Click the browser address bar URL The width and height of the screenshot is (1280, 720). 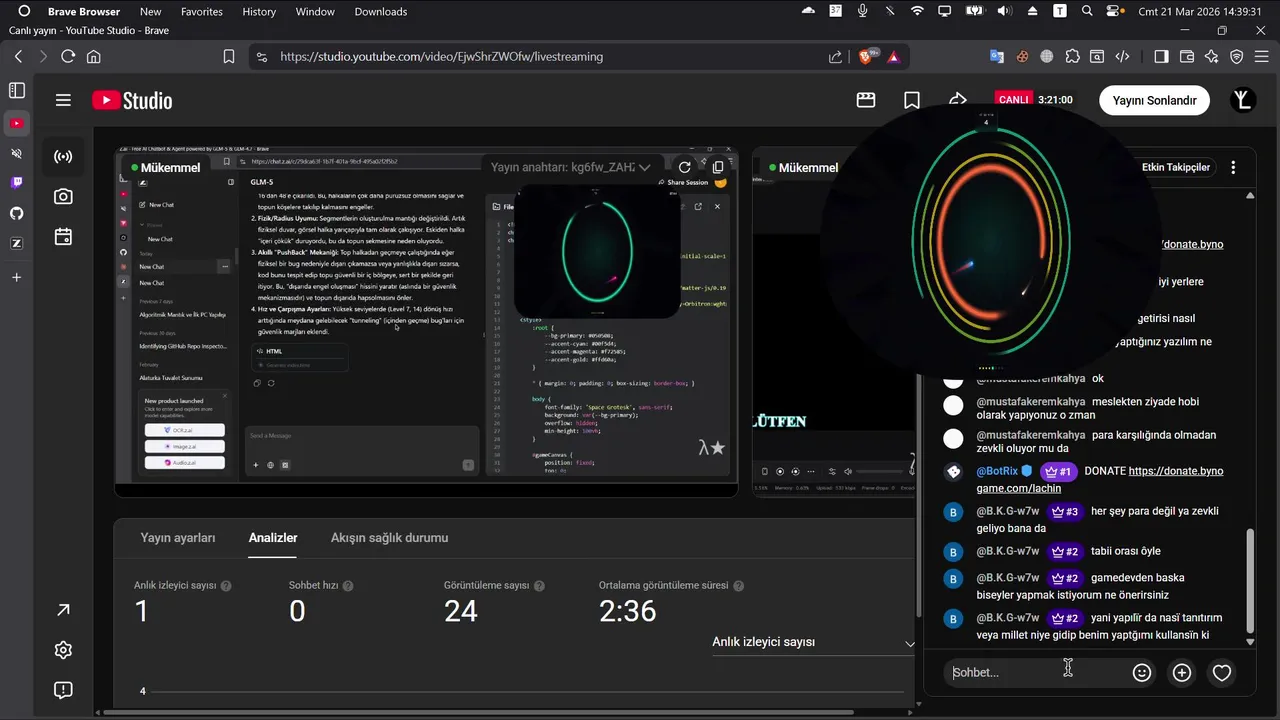click(x=441, y=57)
